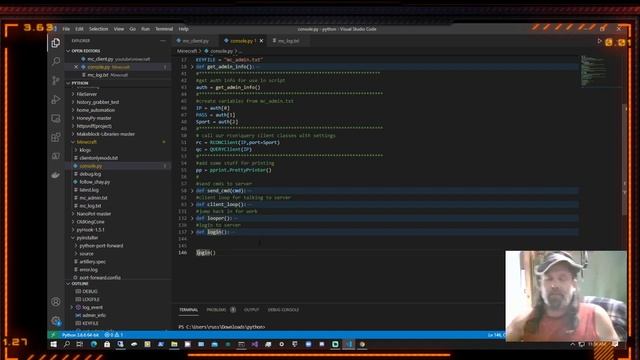Unfold the looper function
This screenshot has height=360, width=640.
(x=192, y=218)
